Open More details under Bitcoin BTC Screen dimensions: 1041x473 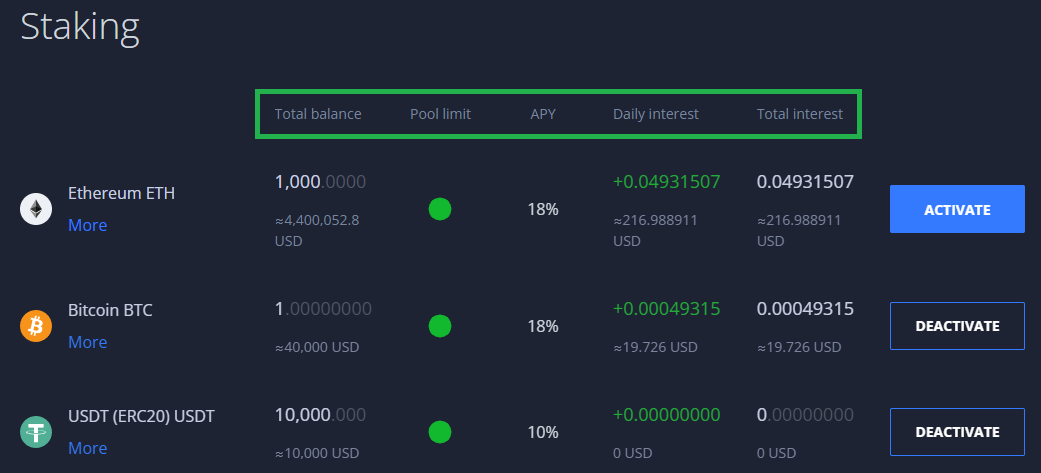(x=88, y=342)
